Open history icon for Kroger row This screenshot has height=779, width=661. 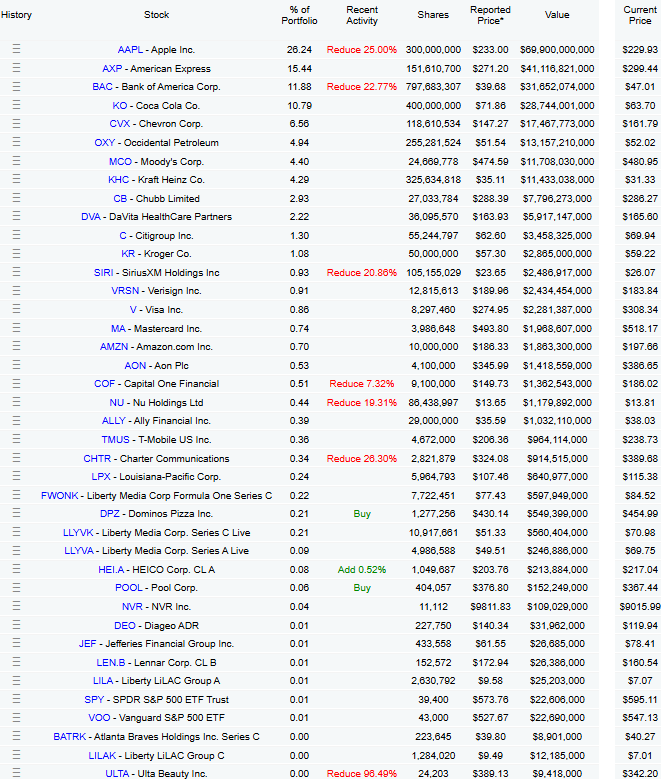16,253
